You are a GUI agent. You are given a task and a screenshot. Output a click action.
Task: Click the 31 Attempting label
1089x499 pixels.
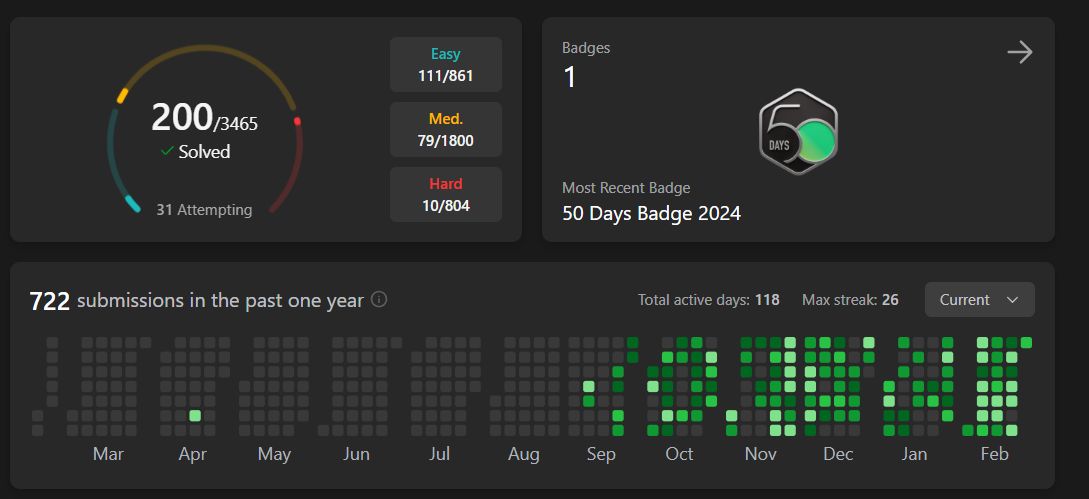coord(204,210)
